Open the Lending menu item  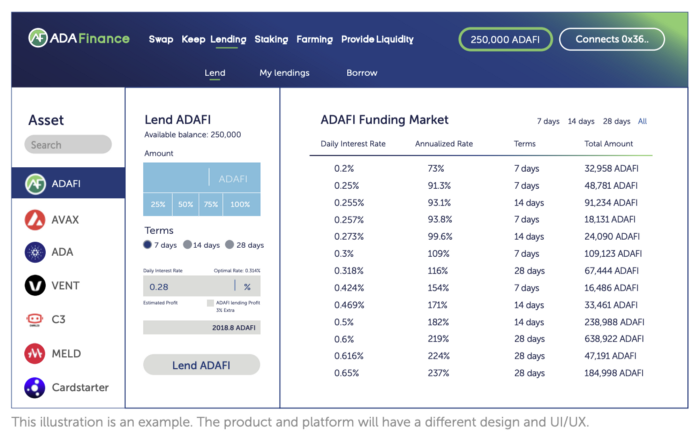pyautogui.click(x=228, y=39)
